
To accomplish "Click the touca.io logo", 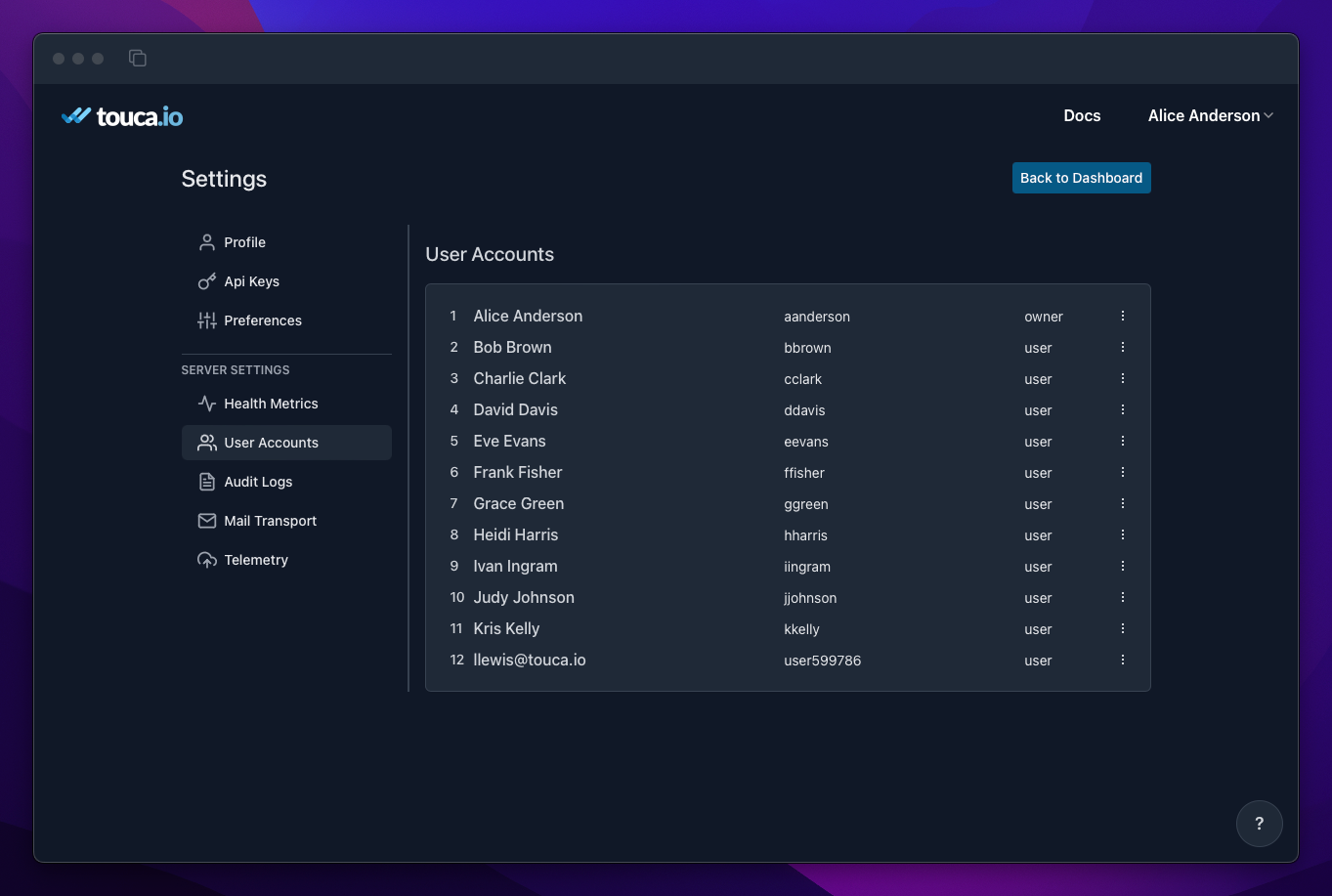I will point(122,116).
